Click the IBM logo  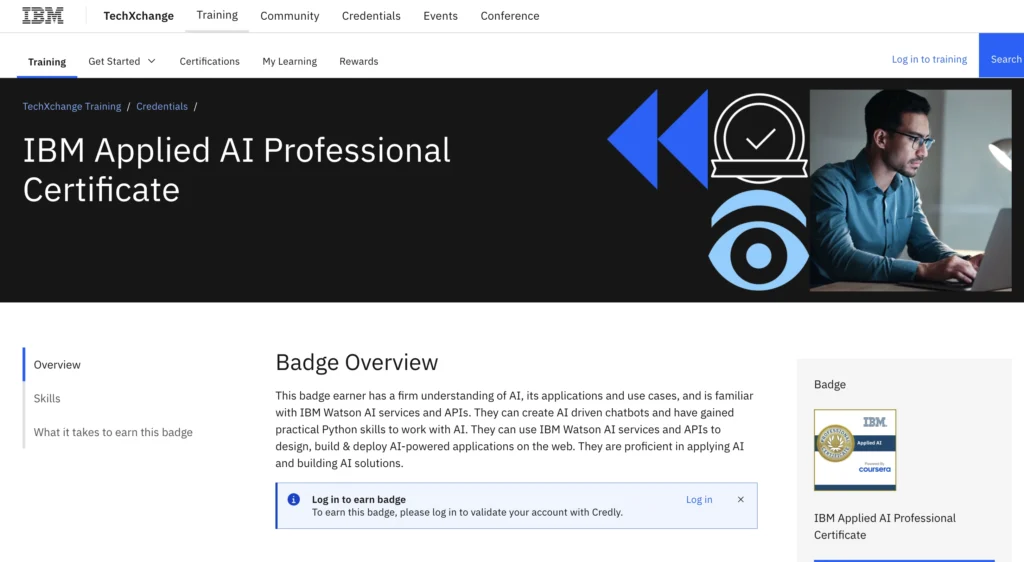(x=43, y=16)
